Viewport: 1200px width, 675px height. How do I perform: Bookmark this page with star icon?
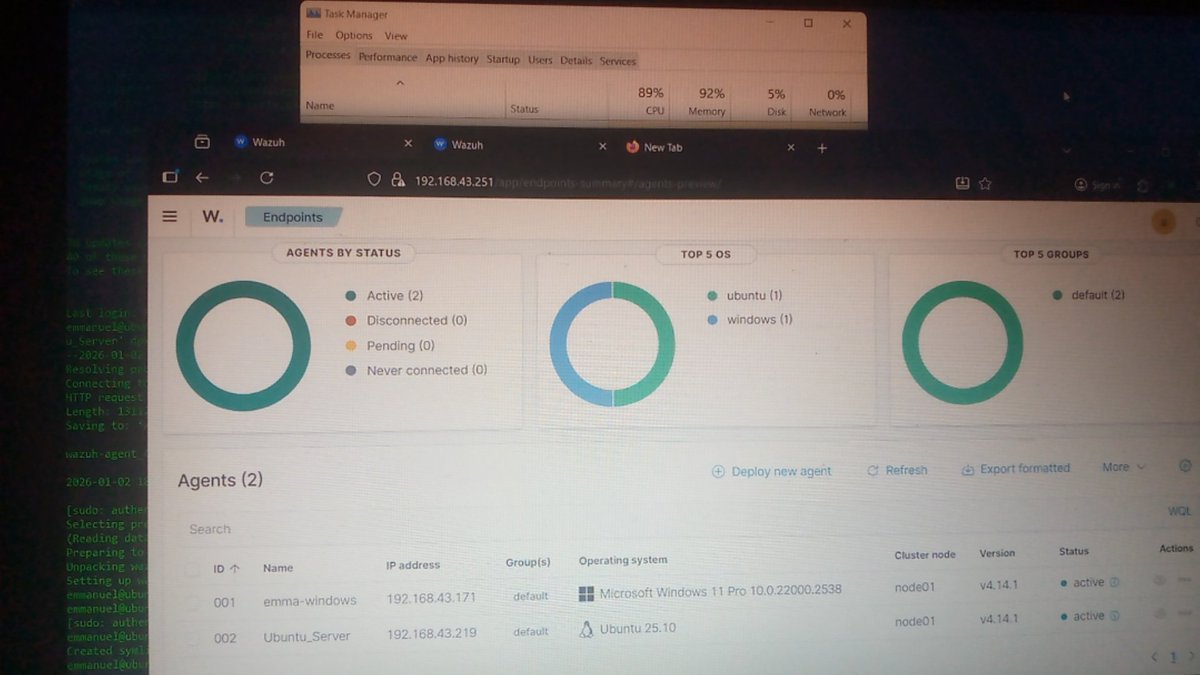[985, 184]
